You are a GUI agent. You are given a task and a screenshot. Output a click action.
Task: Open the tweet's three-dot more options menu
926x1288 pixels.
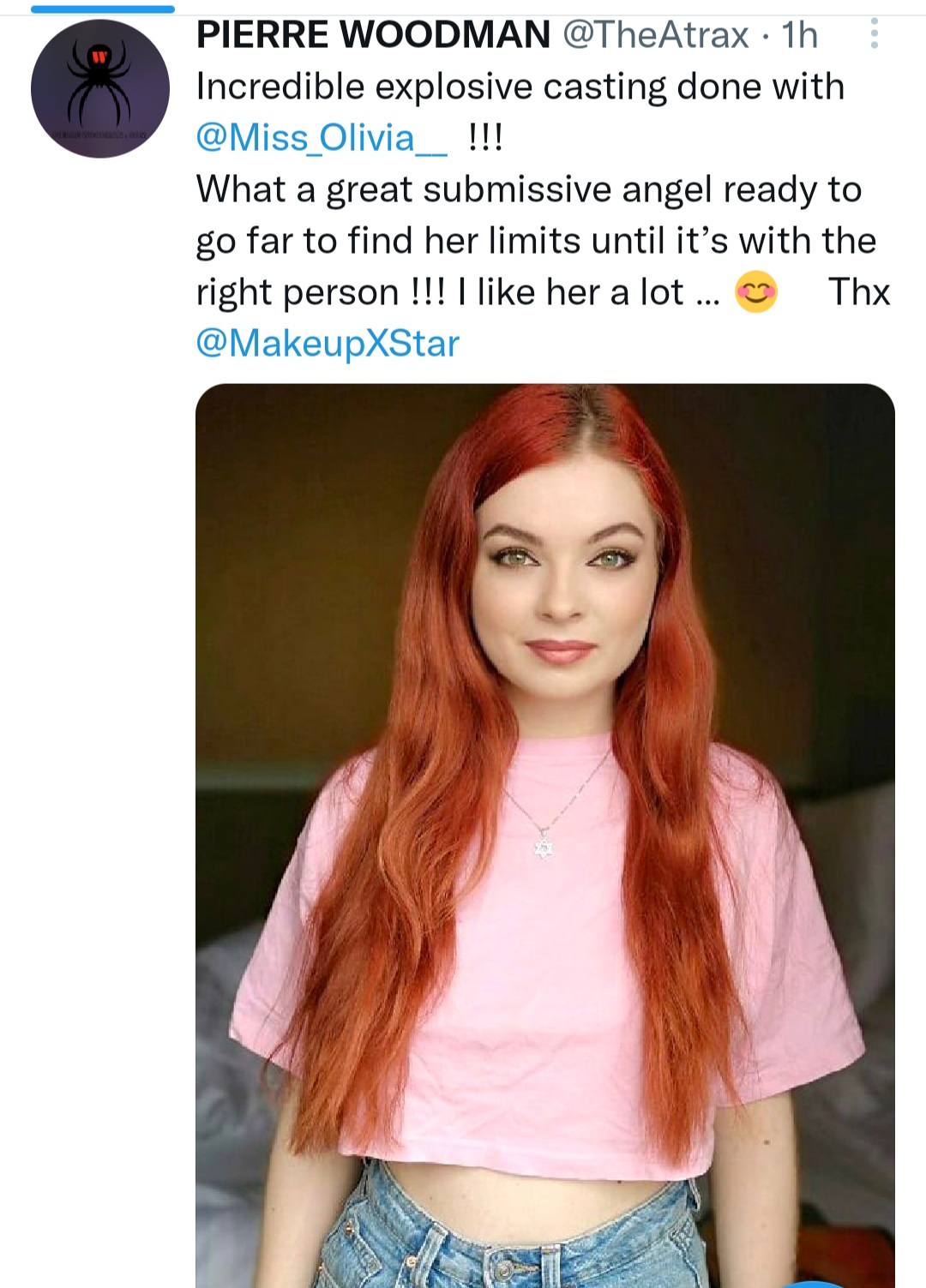point(874,34)
